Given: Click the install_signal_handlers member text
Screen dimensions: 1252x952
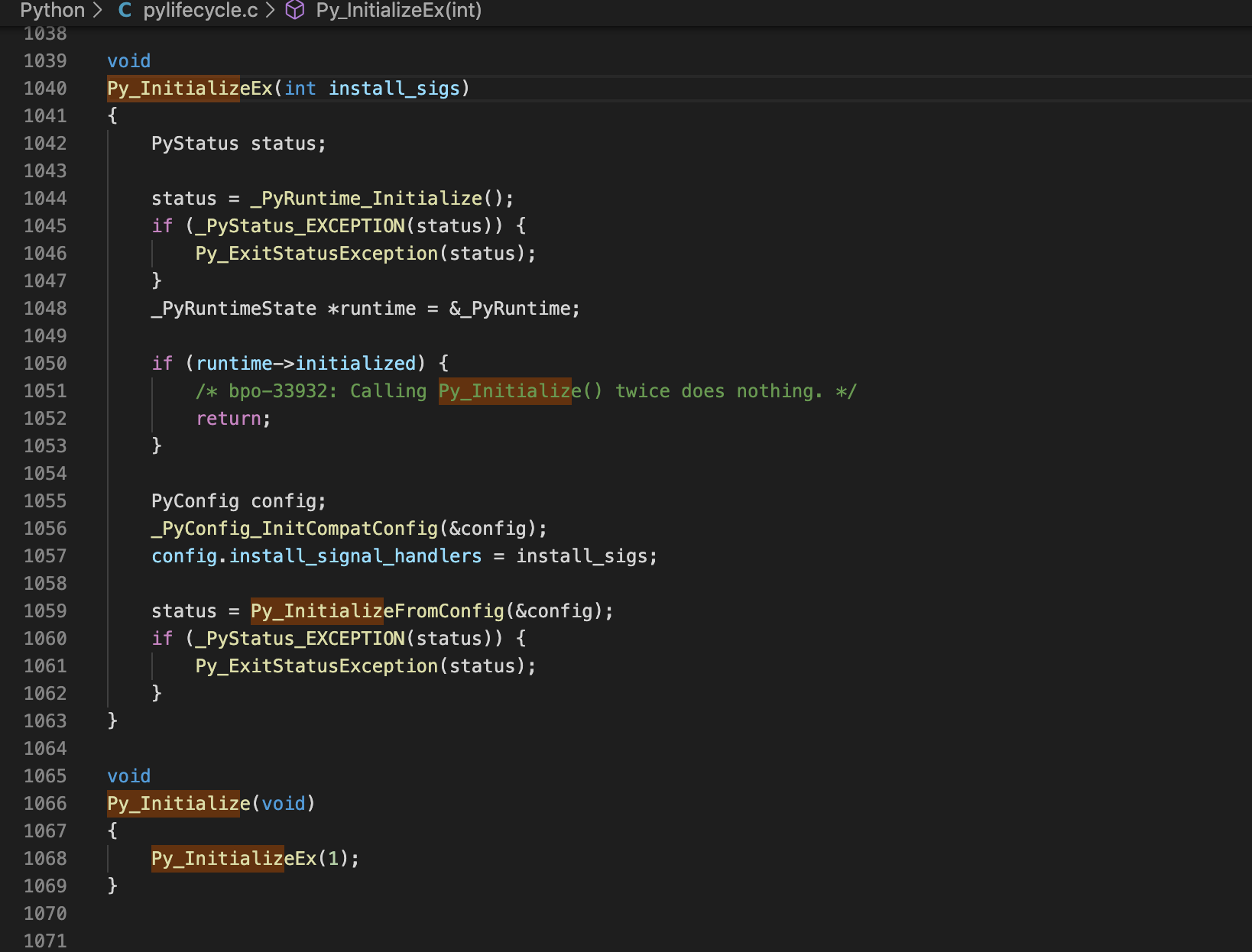Looking at the screenshot, I should (x=355, y=556).
